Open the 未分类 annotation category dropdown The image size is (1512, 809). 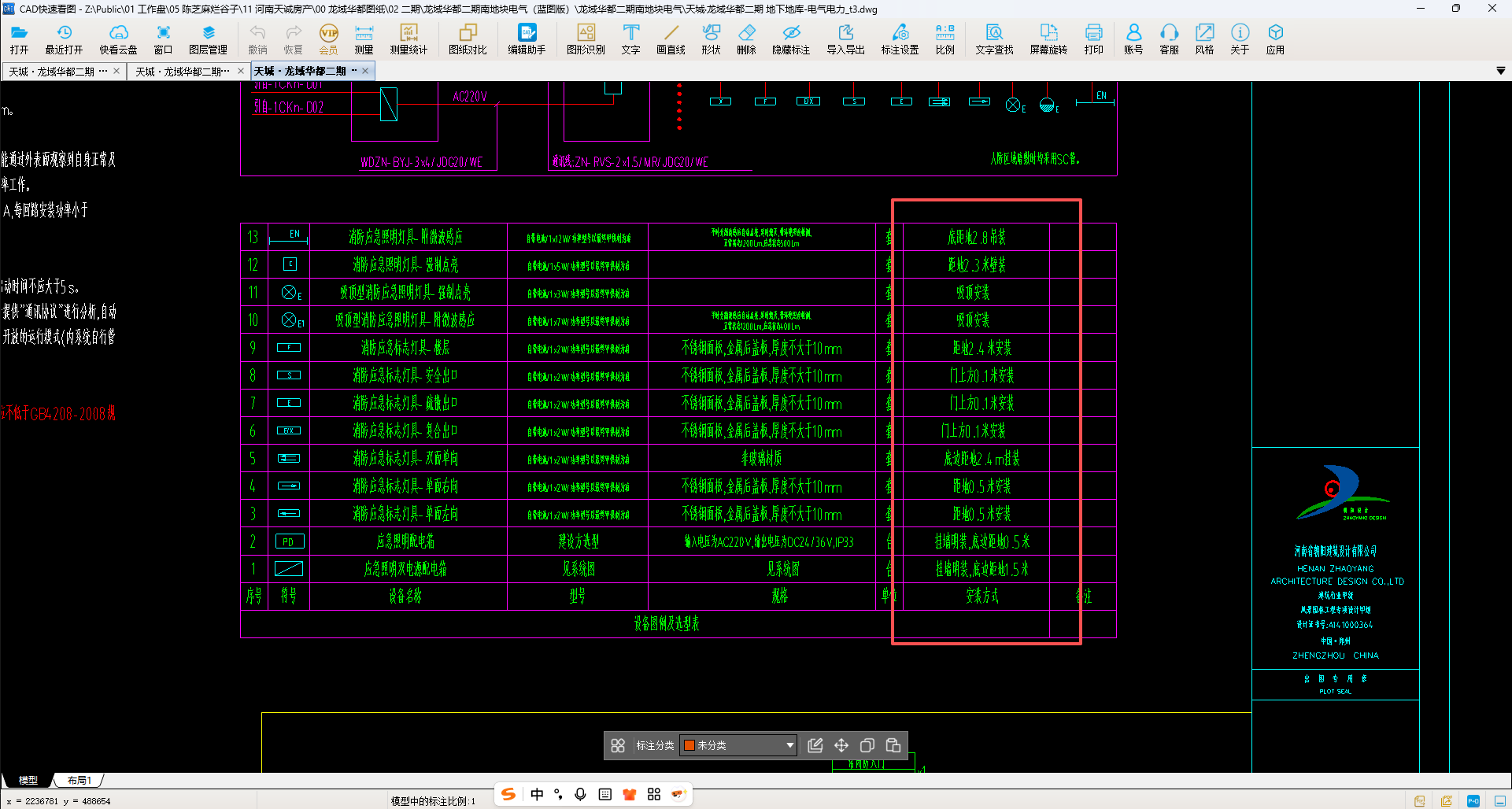pyautogui.click(x=789, y=745)
